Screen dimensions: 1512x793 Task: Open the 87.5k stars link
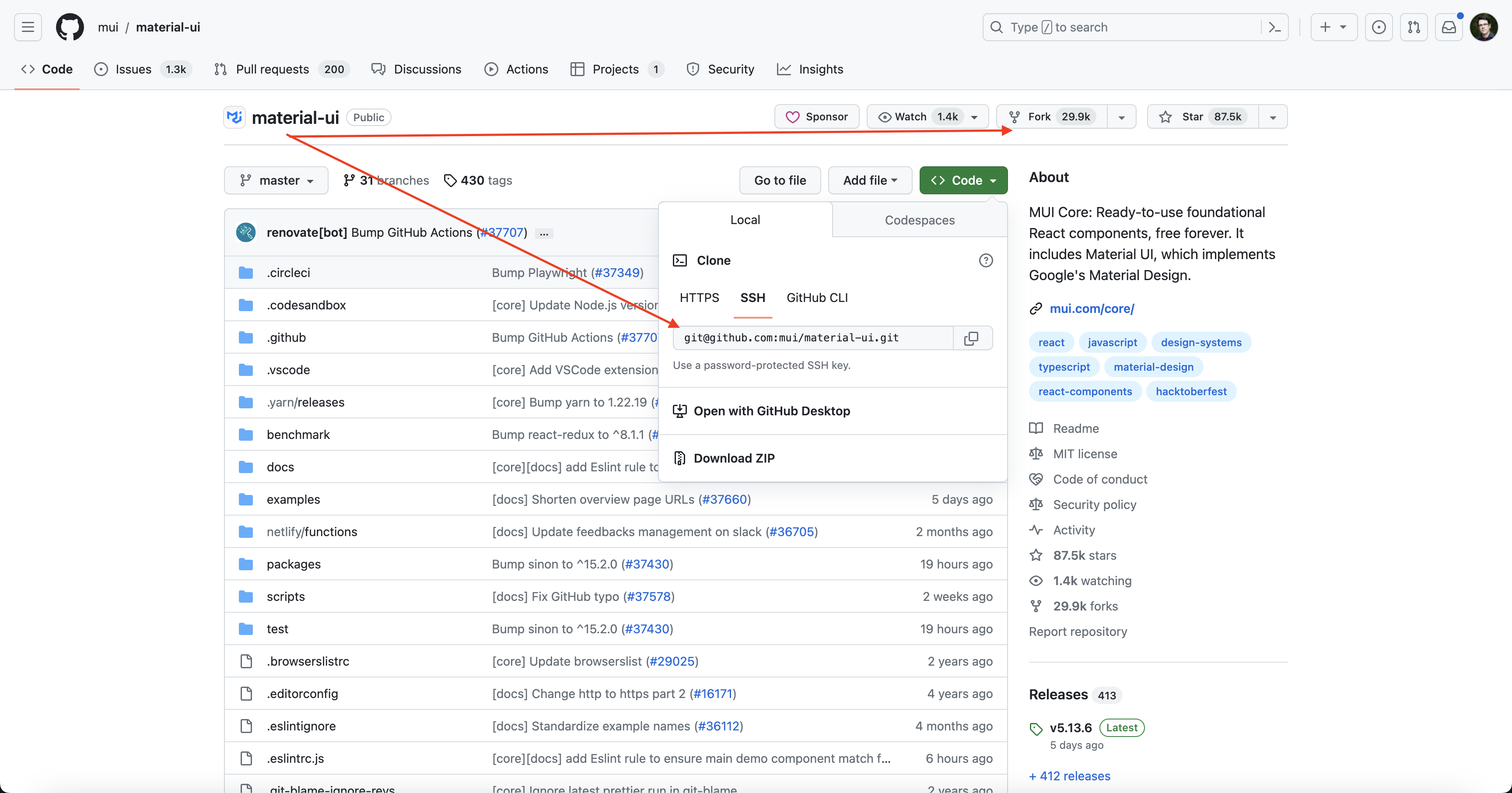coord(1085,554)
